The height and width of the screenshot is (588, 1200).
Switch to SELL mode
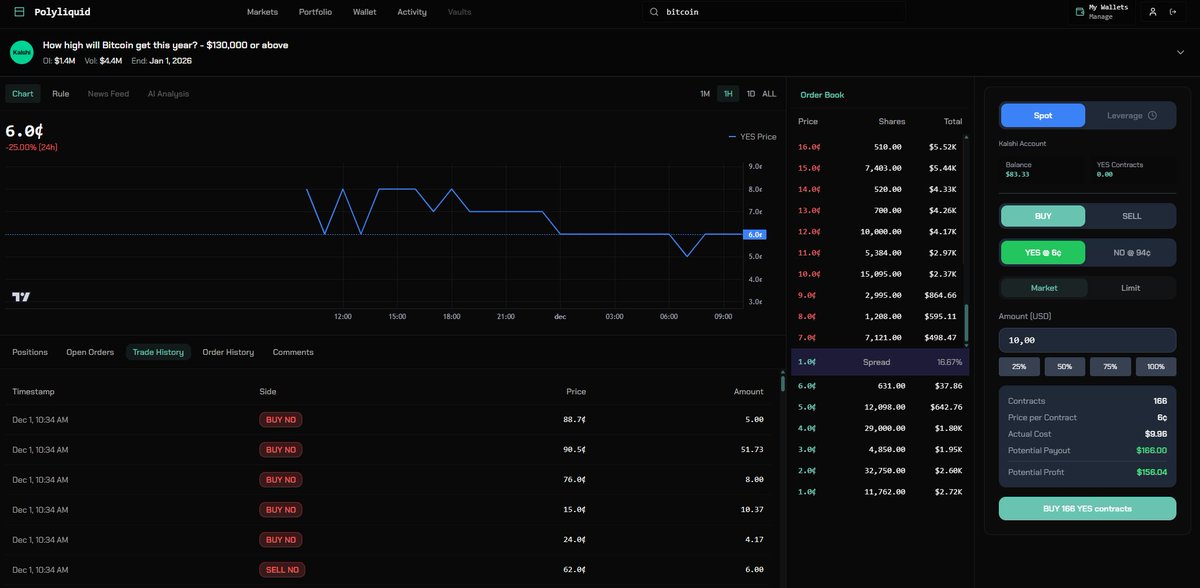click(x=1132, y=216)
